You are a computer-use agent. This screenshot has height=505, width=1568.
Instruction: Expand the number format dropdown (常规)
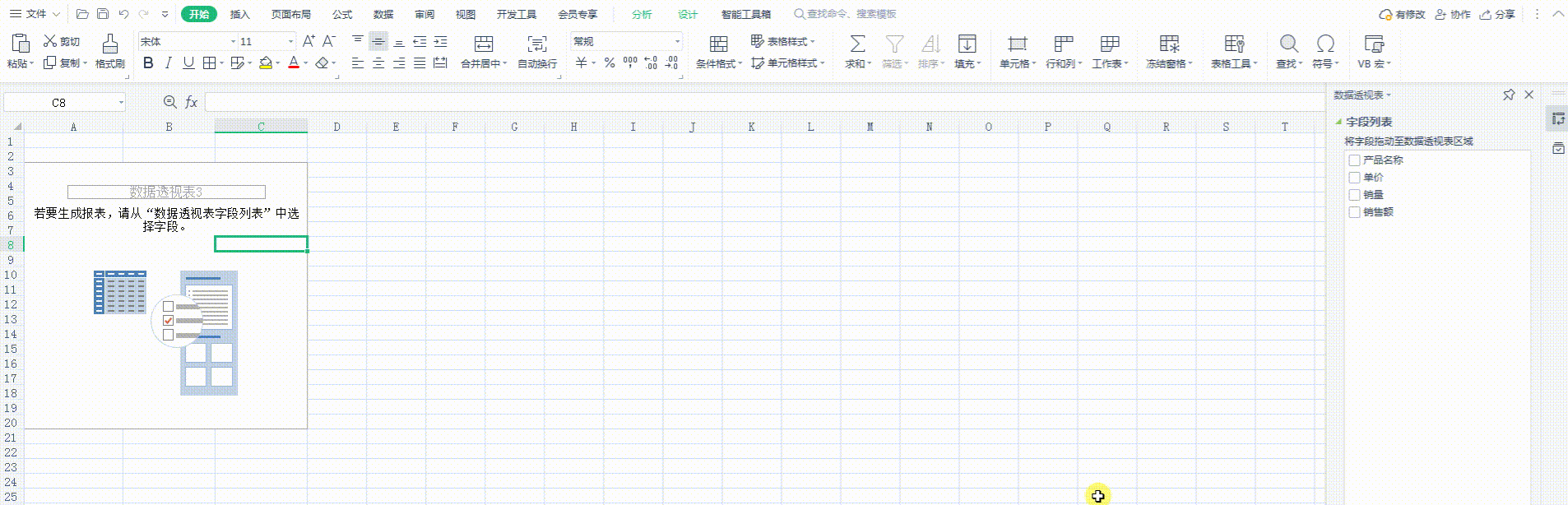(677, 41)
